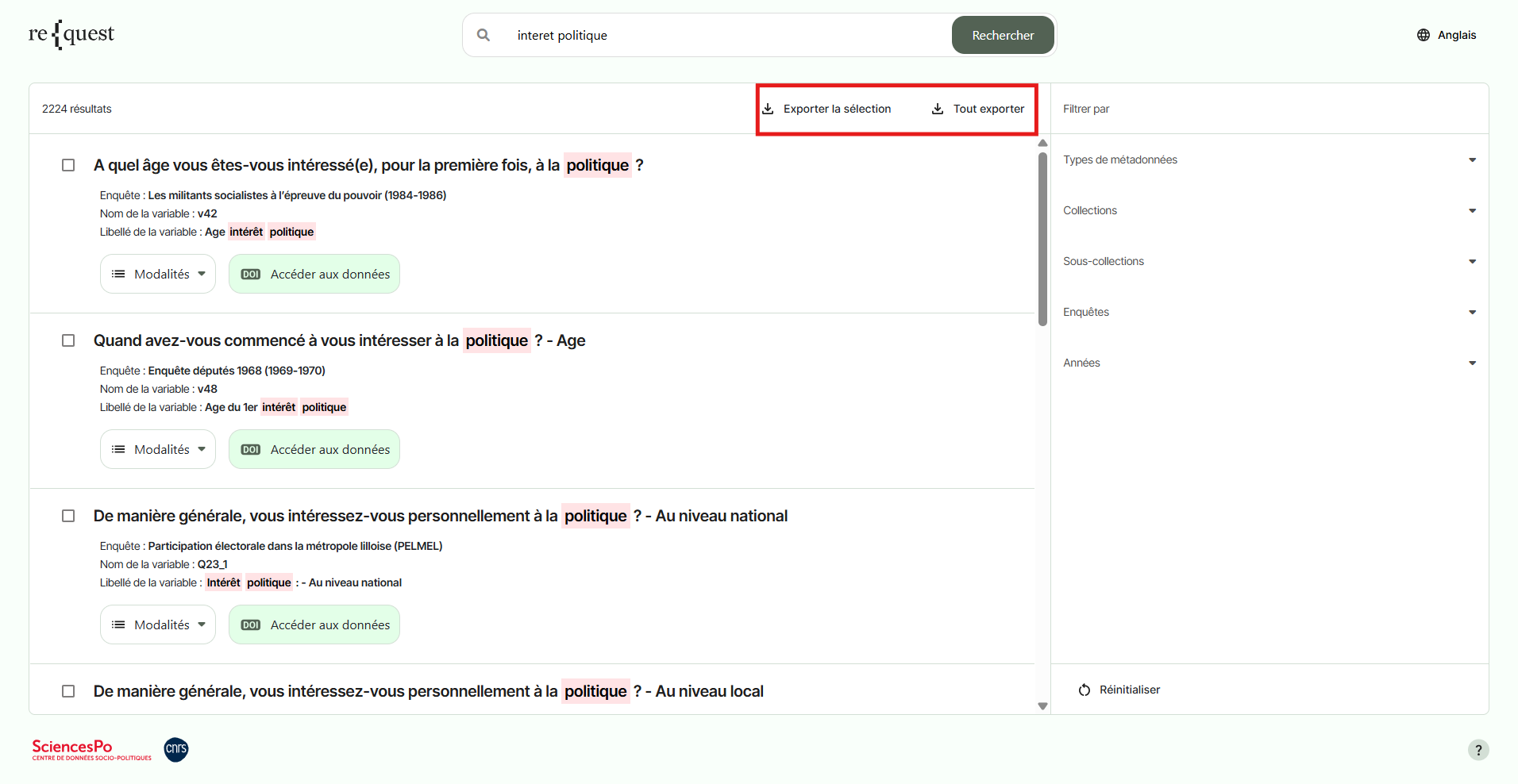Click the download icon beside Tout exporter
The image size is (1518, 784).
pyautogui.click(x=938, y=109)
